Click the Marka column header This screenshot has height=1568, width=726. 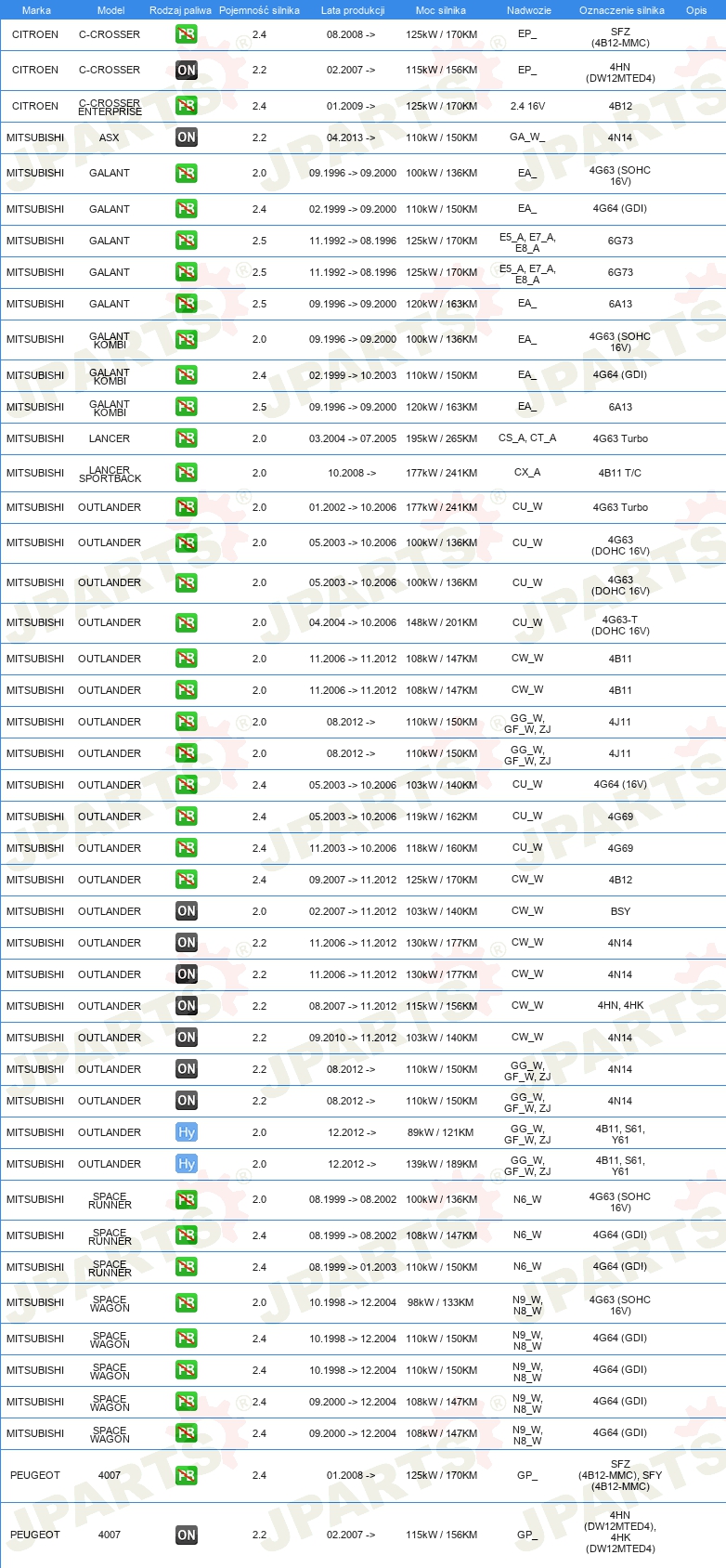pos(36,10)
